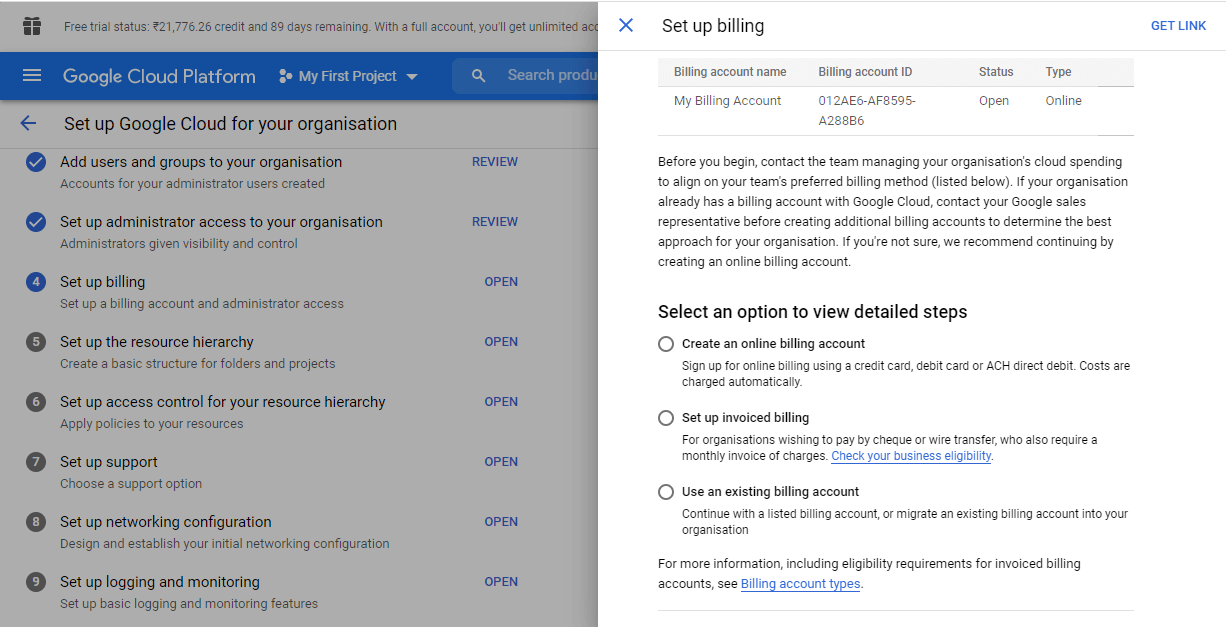This screenshot has width=1226, height=627.
Task: Click Select an option to view detailed steps heading
Action: (813, 312)
